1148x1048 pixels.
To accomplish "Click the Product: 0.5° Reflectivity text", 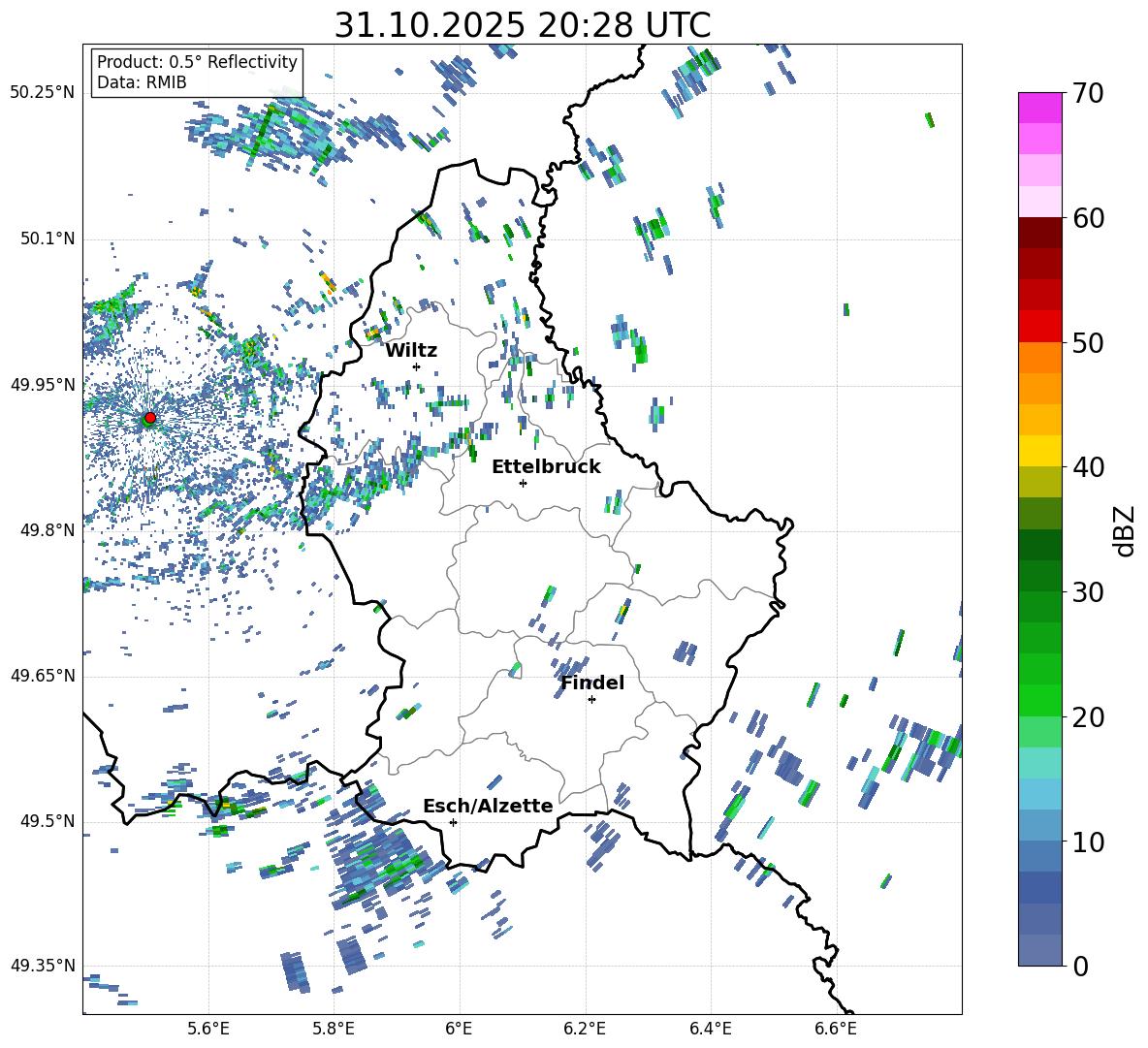I will point(197,62).
